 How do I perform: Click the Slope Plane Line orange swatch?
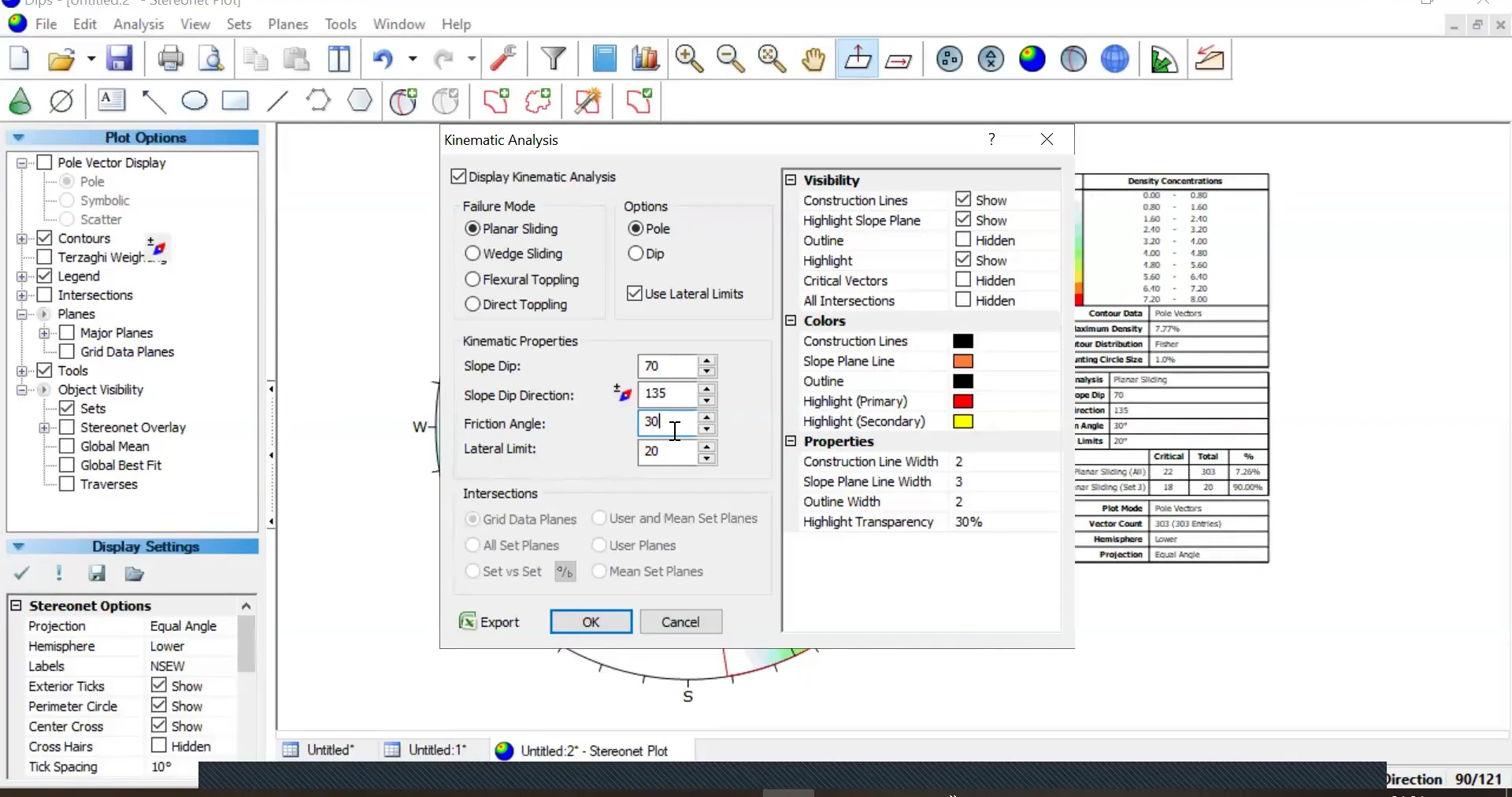coord(963,361)
